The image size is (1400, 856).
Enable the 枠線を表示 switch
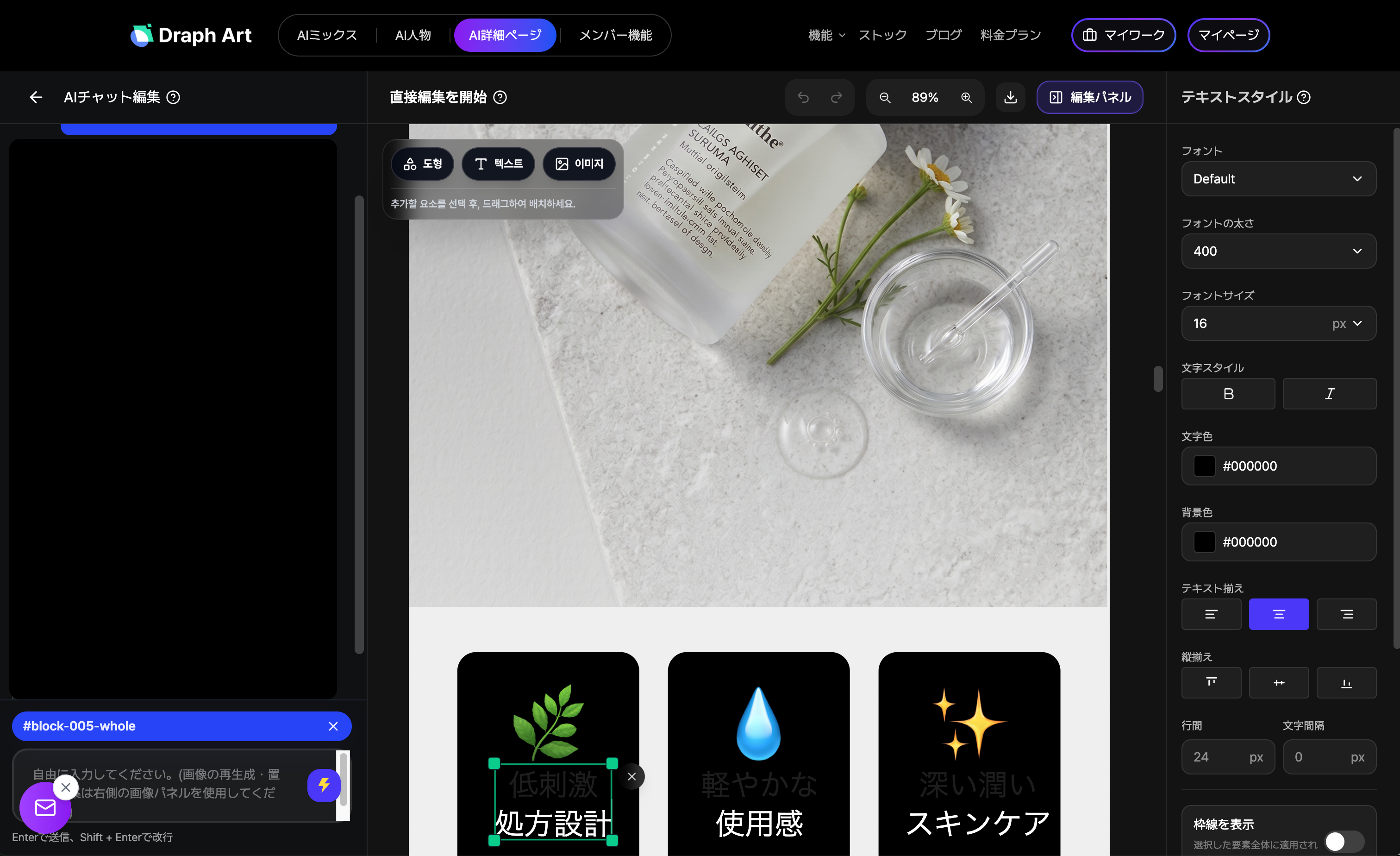[1344, 841]
